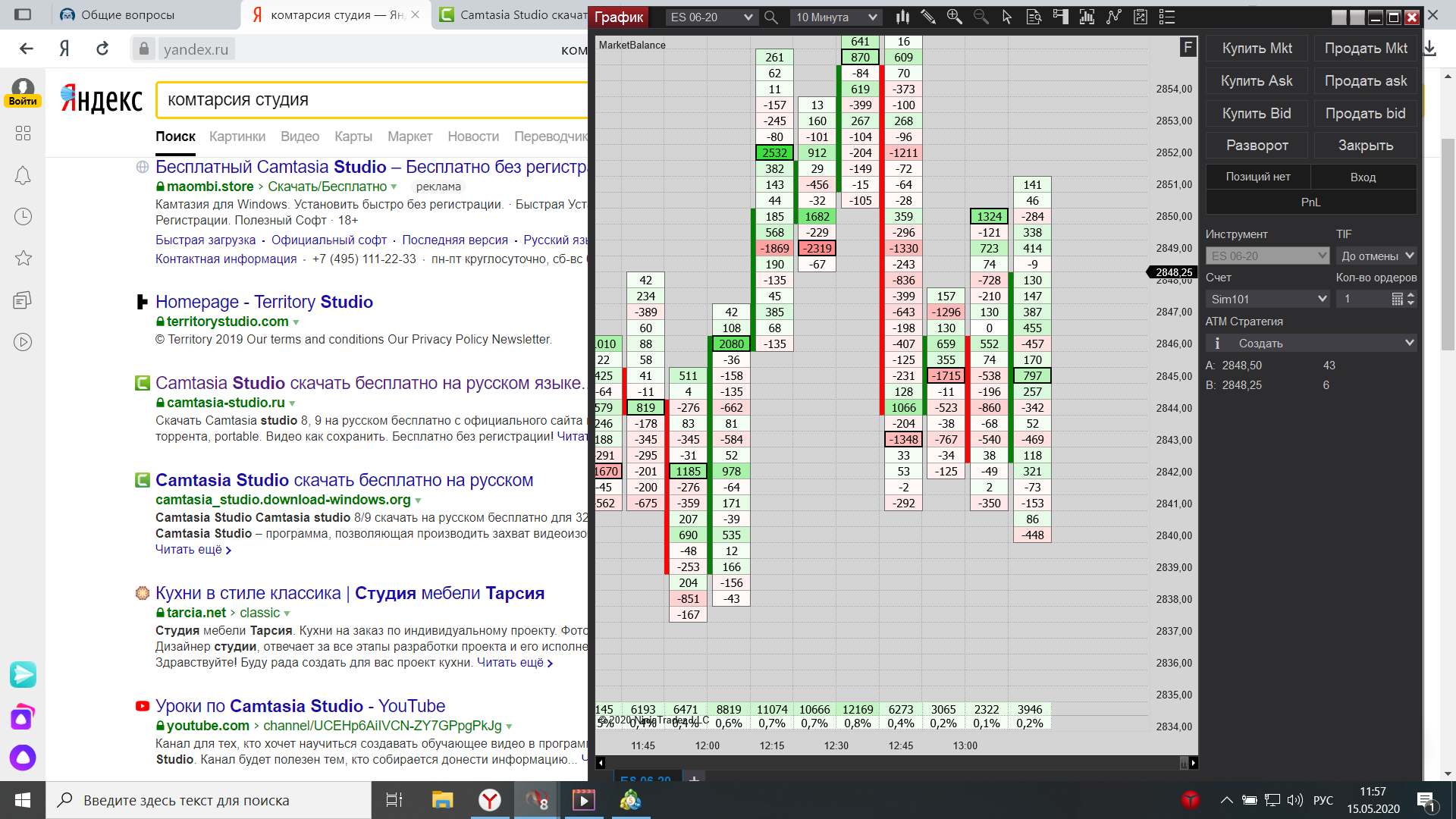Select the drawing tools pencil icon

[928, 17]
